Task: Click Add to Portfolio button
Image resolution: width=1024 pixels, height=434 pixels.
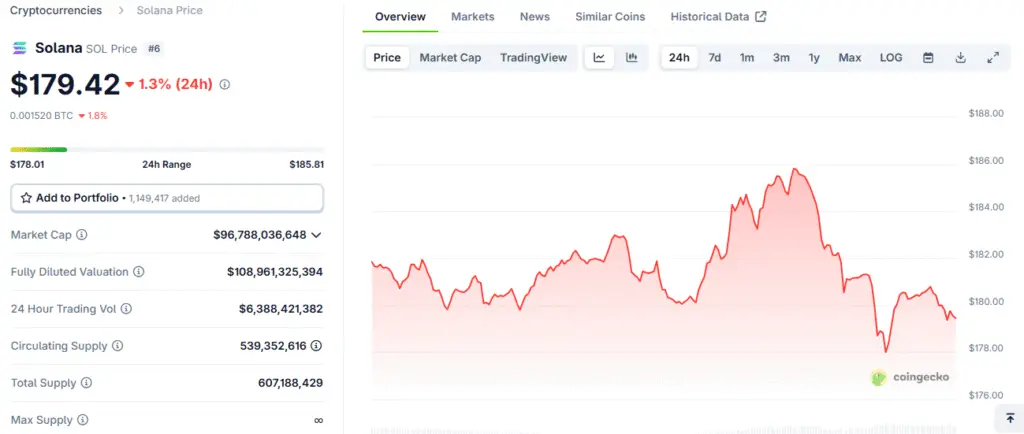Action: [167, 198]
